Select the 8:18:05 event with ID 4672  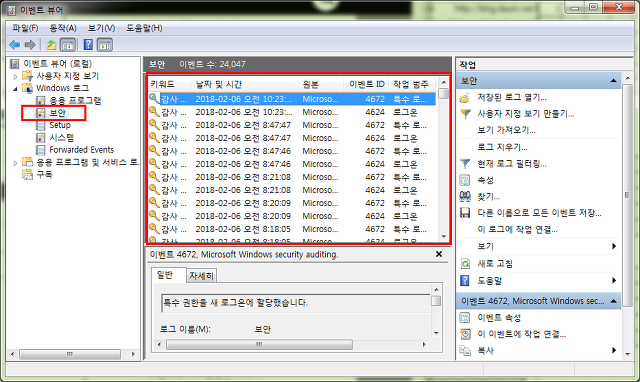[292, 229]
